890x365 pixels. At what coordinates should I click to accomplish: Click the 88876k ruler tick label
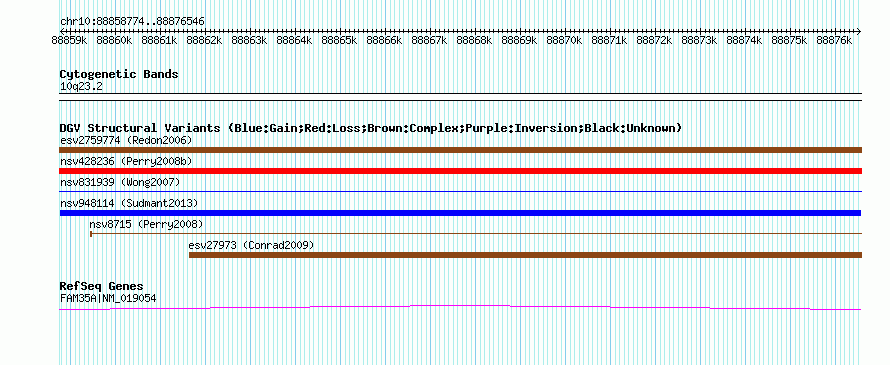click(x=834, y=40)
